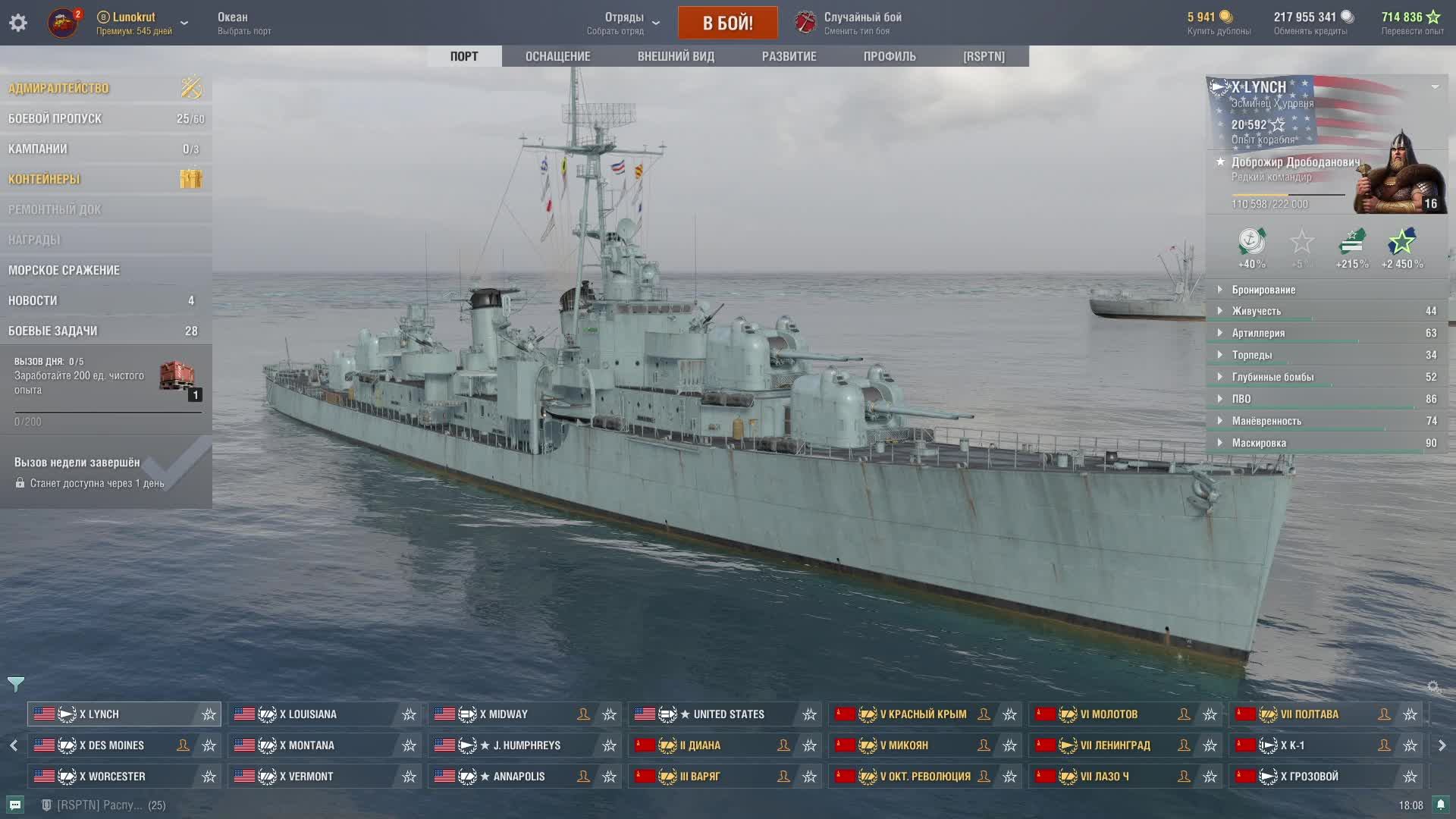Screen dimensions: 1456x819
Task: Click the +2 450% free XP bonus icon
Action: [1401, 242]
